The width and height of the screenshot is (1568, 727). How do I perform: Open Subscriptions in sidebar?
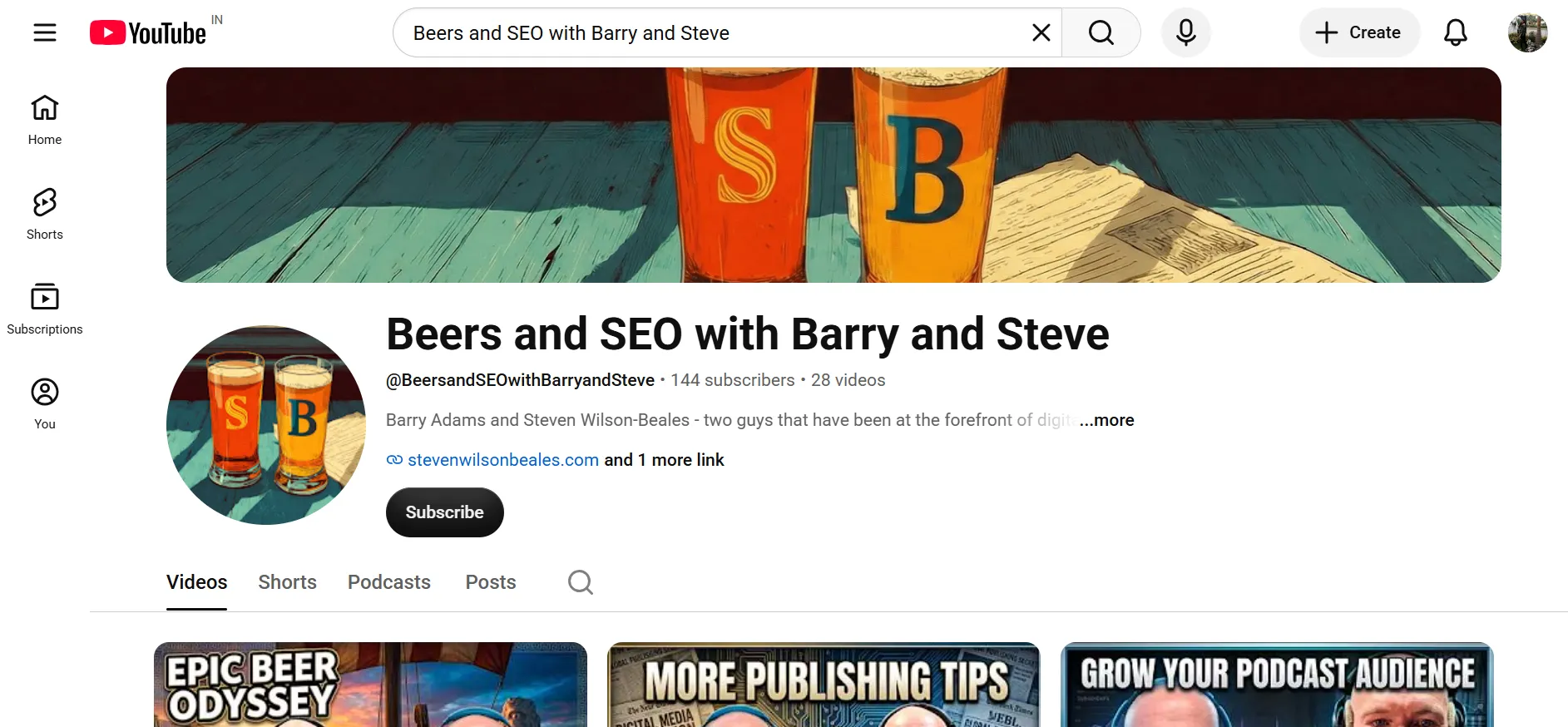[x=45, y=309]
